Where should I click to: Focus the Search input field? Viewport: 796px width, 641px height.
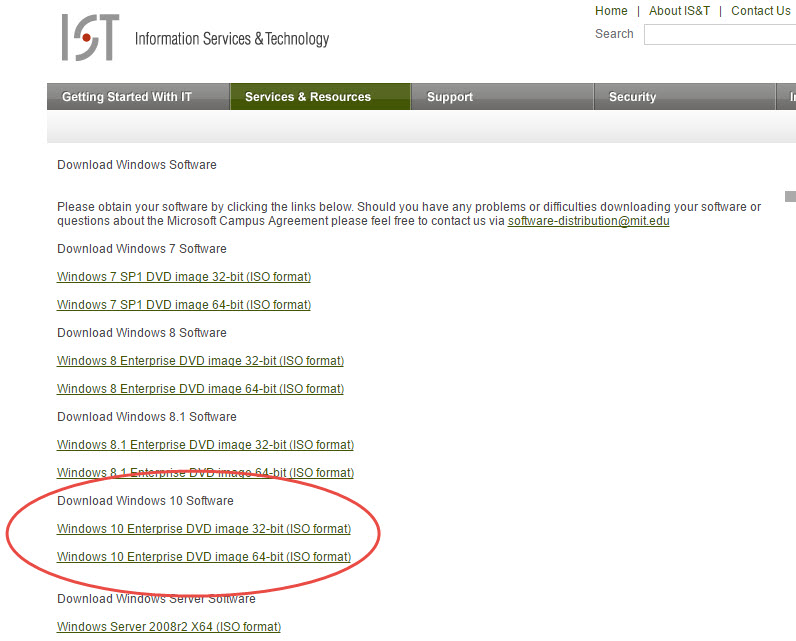pyautogui.click(x=720, y=35)
